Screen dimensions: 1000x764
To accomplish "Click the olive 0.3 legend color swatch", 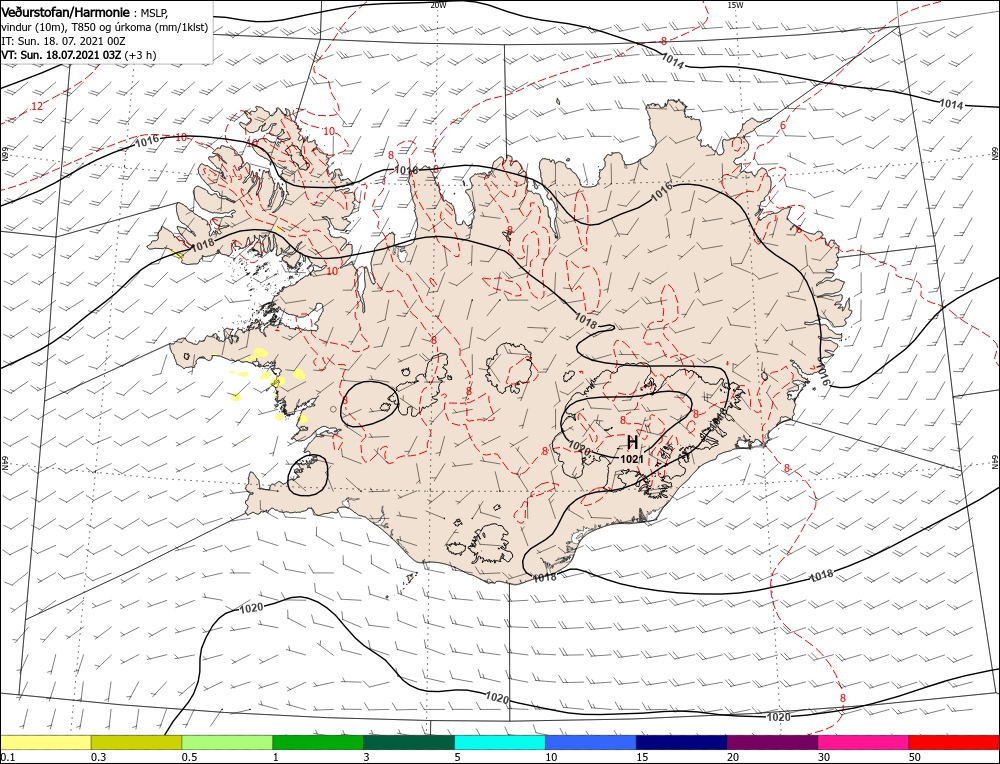I will [x=136, y=742].
